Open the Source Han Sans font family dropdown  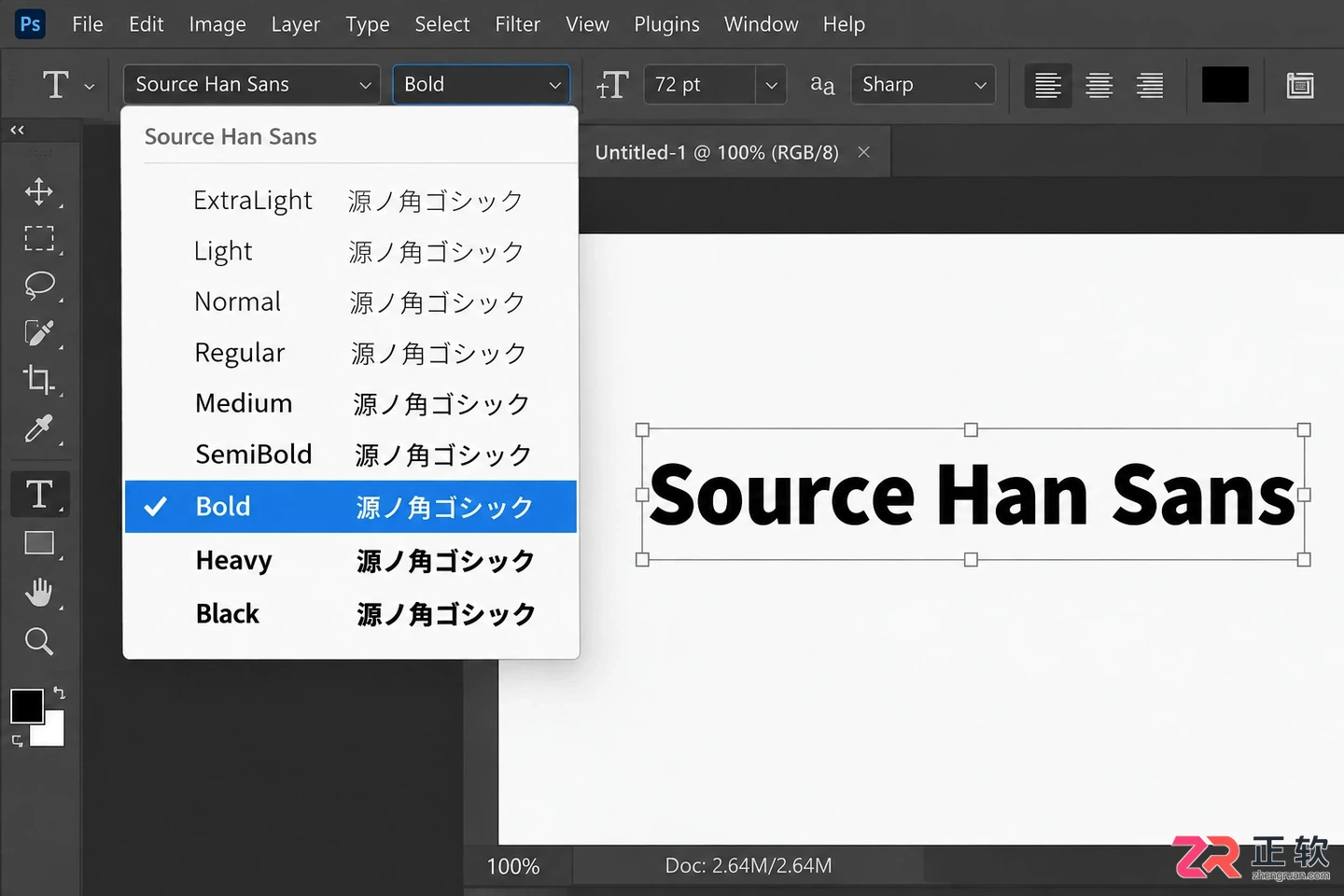(251, 84)
